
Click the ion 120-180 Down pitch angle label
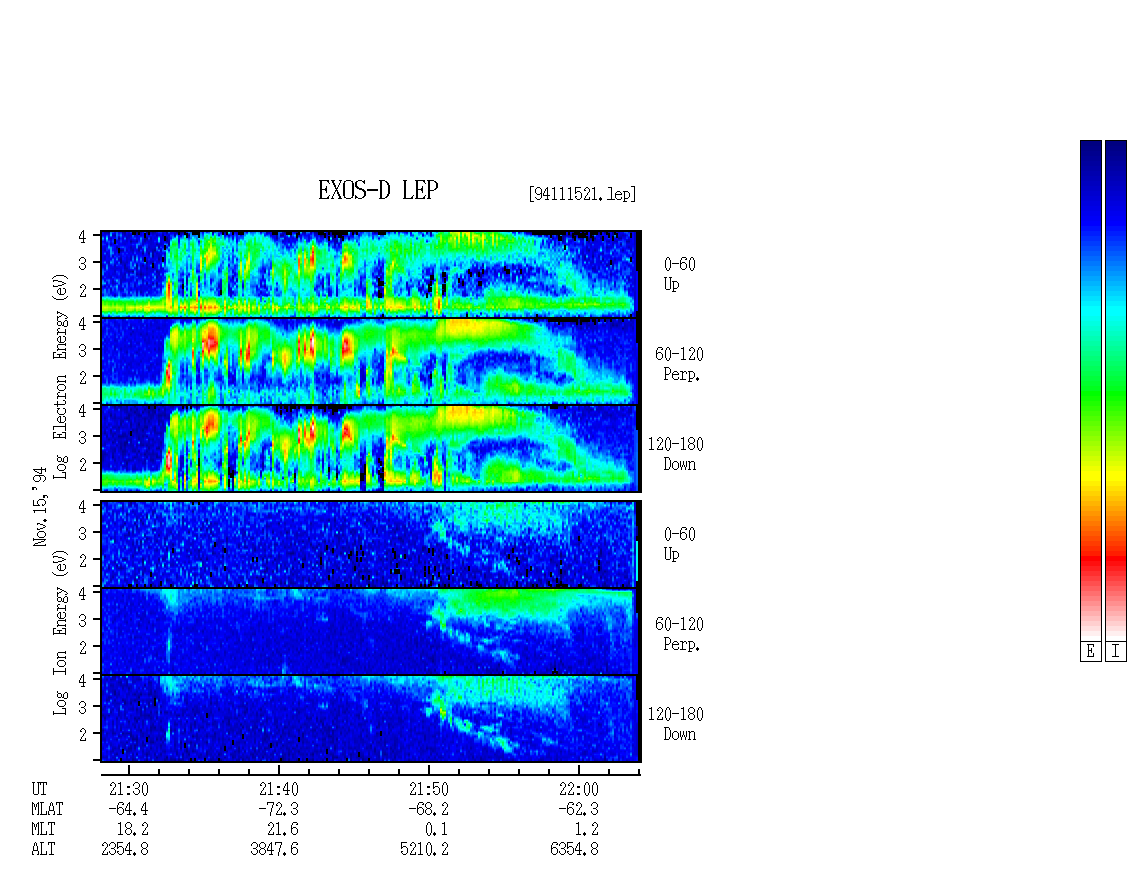pos(676,724)
